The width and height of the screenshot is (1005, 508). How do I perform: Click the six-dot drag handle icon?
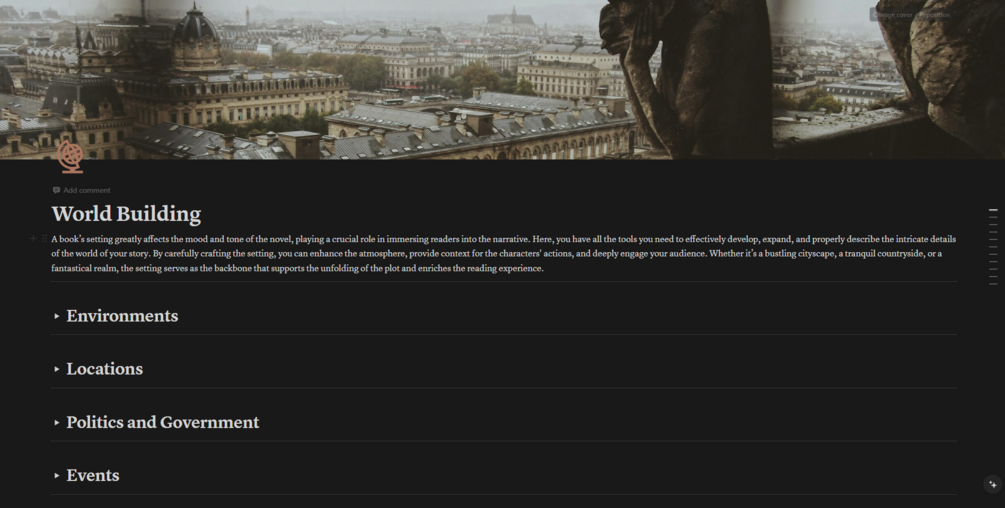coord(44,239)
